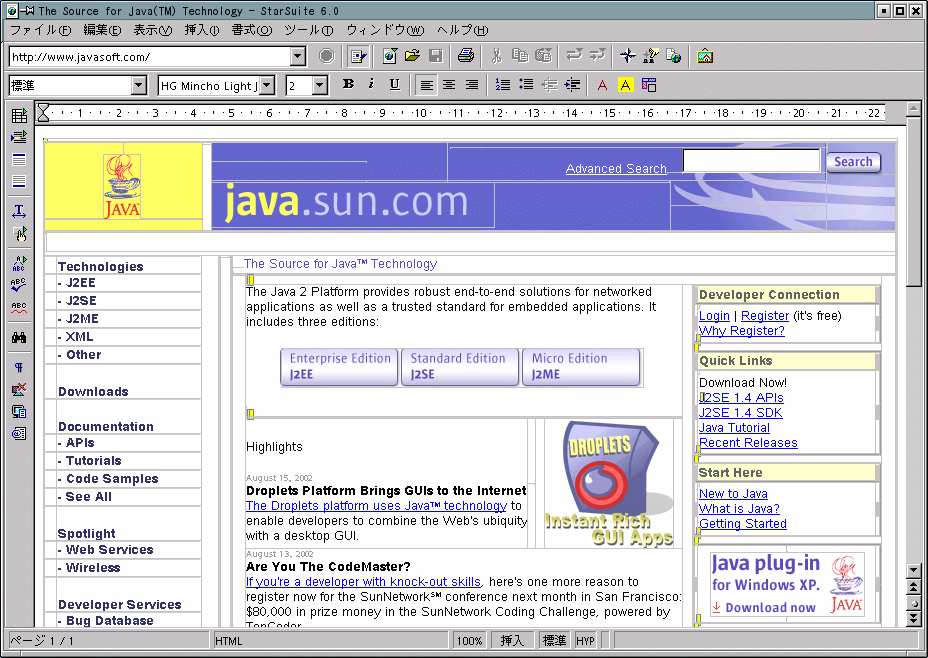Click the Save Document floppy icon

(x=436, y=56)
